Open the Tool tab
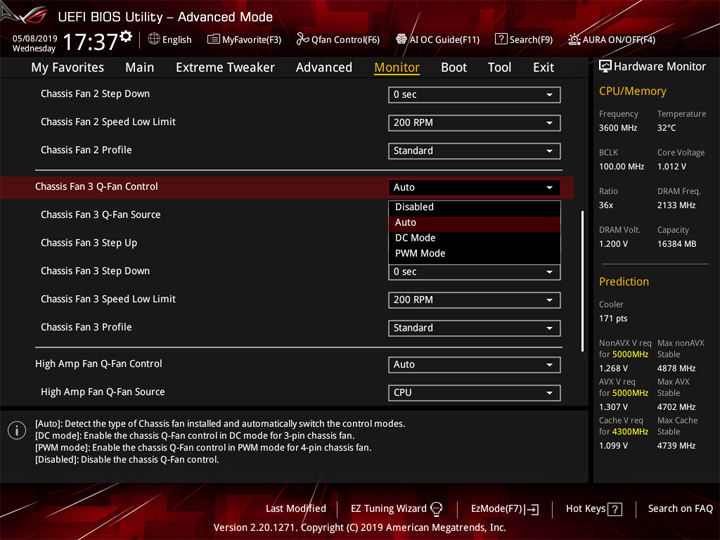This screenshot has width=720, height=540. click(499, 68)
